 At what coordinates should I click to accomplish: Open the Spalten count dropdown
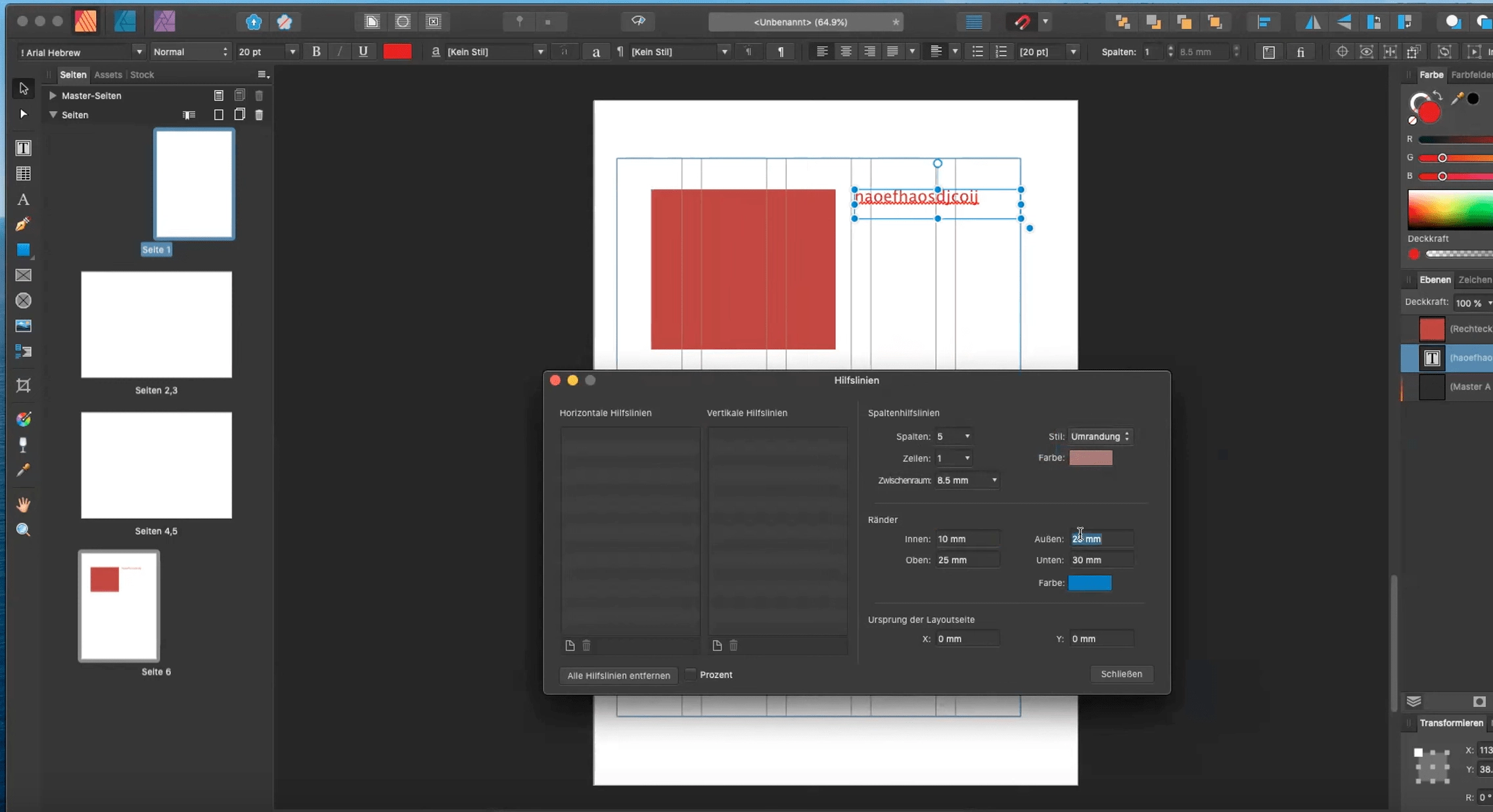[966, 436]
